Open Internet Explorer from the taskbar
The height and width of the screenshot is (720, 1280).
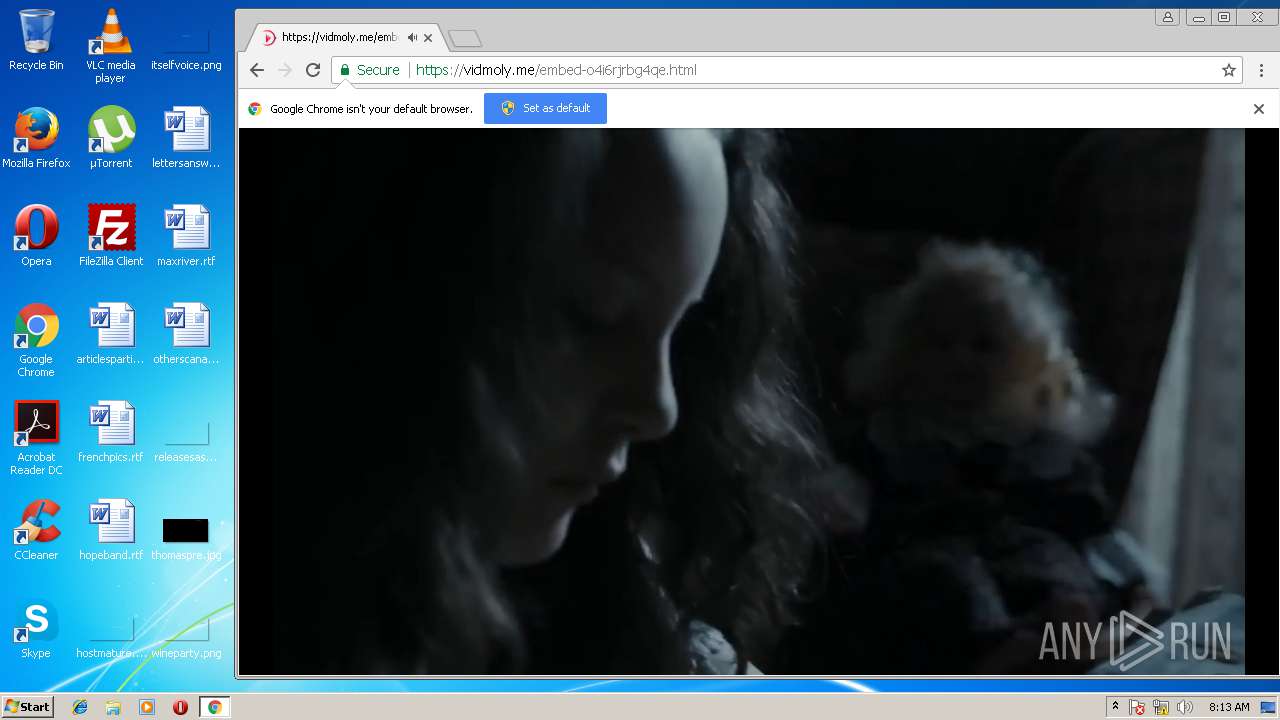pos(80,707)
